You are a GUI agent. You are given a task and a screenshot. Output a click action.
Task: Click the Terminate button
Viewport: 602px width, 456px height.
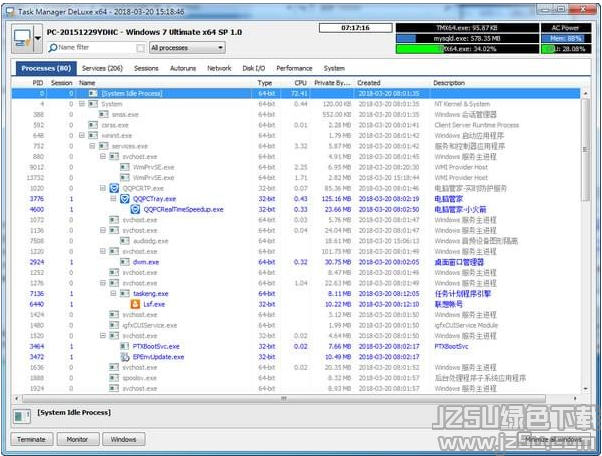coord(31,439)
